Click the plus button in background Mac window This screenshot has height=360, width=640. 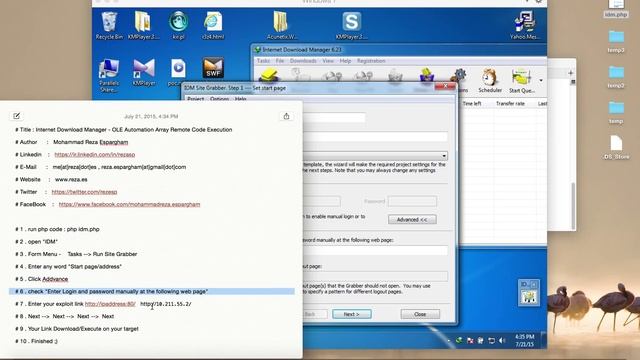tap(570, 73)
